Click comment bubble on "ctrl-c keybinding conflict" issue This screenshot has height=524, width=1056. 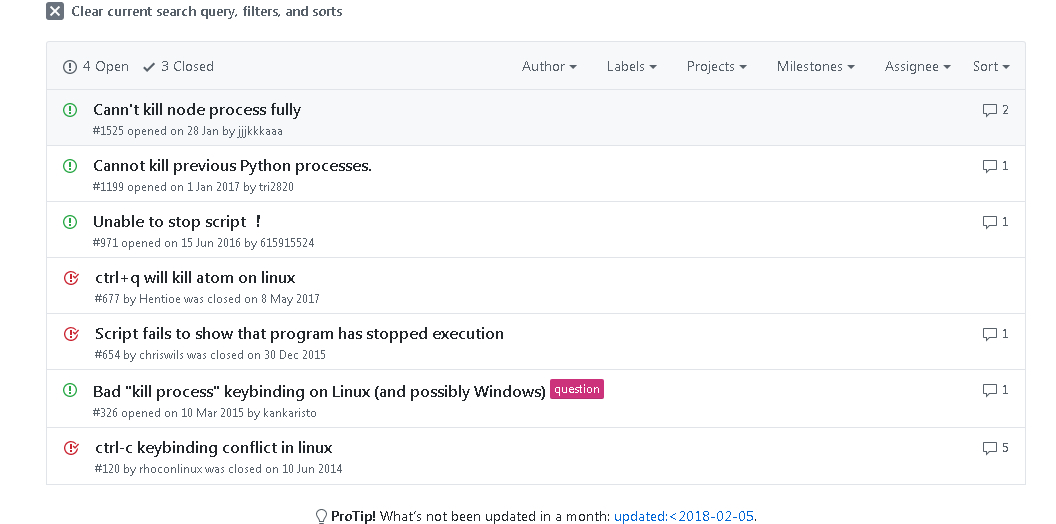(990, 448)
